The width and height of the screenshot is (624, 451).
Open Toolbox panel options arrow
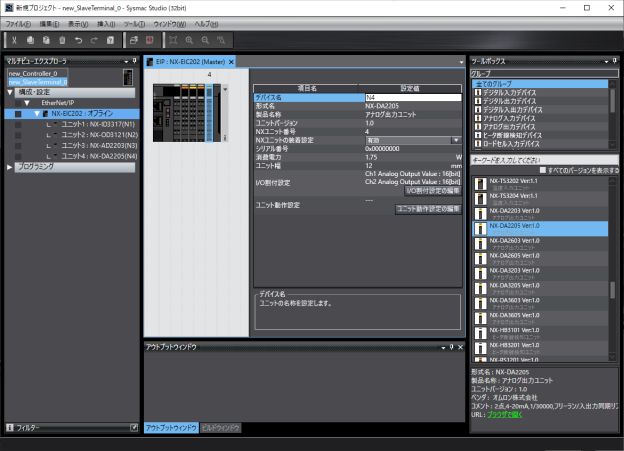(606, 61)
